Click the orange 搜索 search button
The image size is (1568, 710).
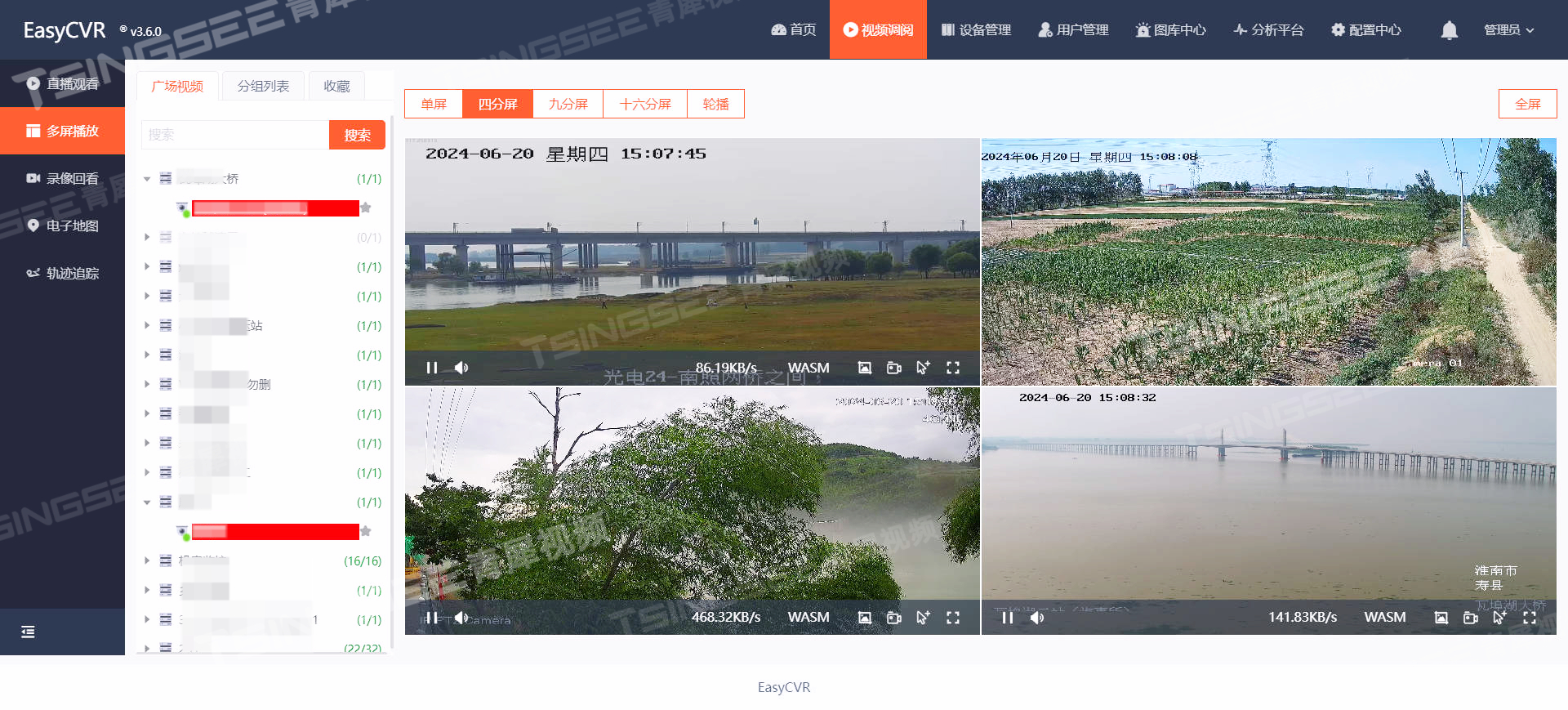[357, 135]
